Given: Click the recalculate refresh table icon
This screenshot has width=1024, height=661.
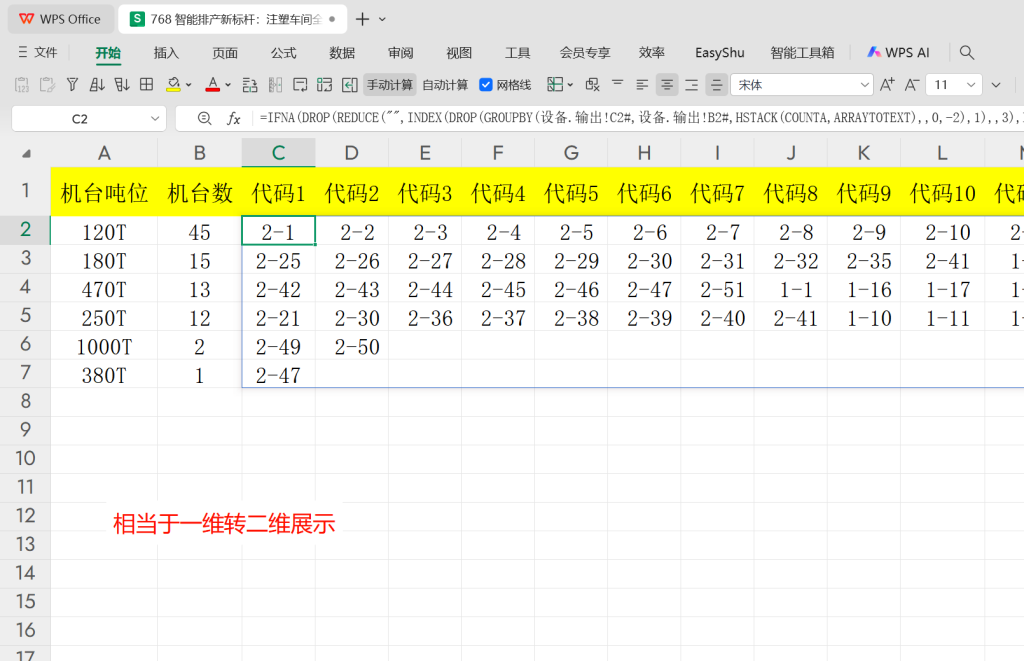Looking at the screenshot, I should [x=325, y=85].
